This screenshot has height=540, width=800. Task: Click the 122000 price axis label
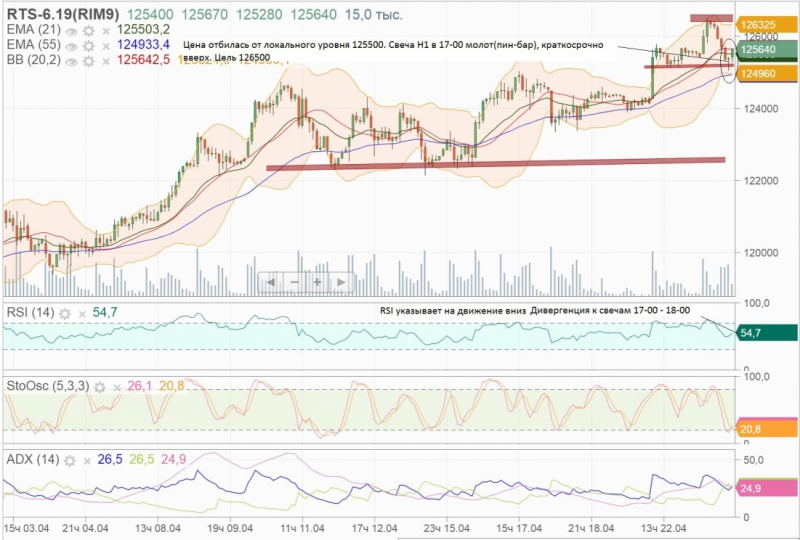(760, 181)
